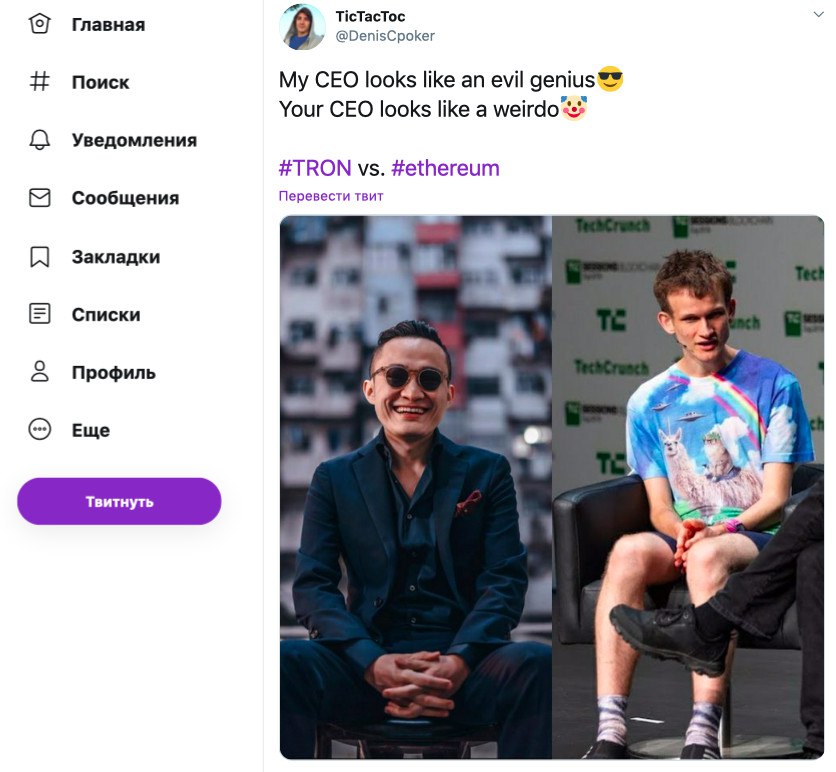This screenshot has height=772, width=836.
Task: Follow the #ethereum hashtag link
Action: [445, 168]
